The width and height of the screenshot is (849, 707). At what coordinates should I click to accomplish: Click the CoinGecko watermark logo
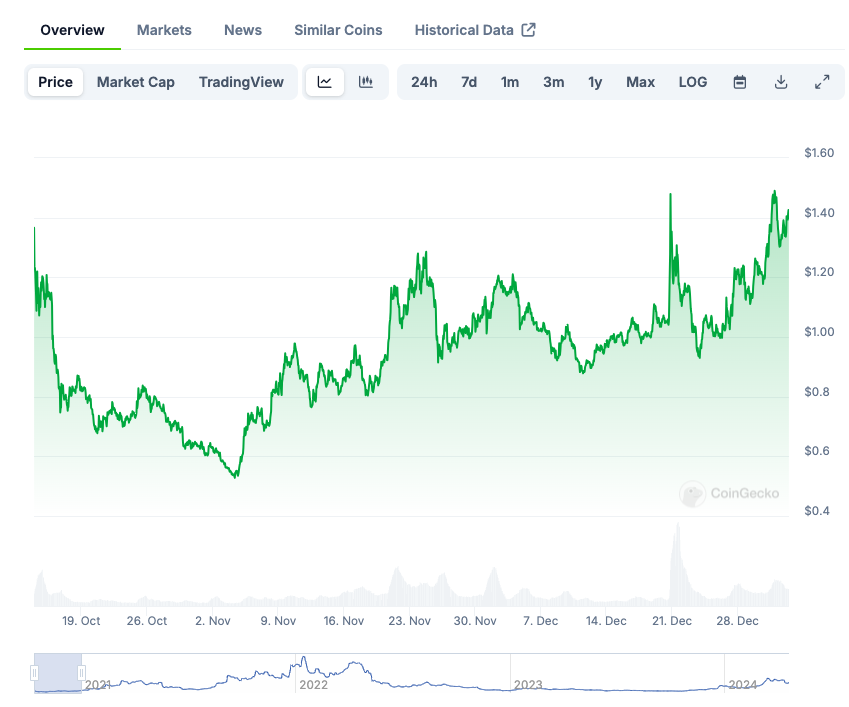point(692,493)
